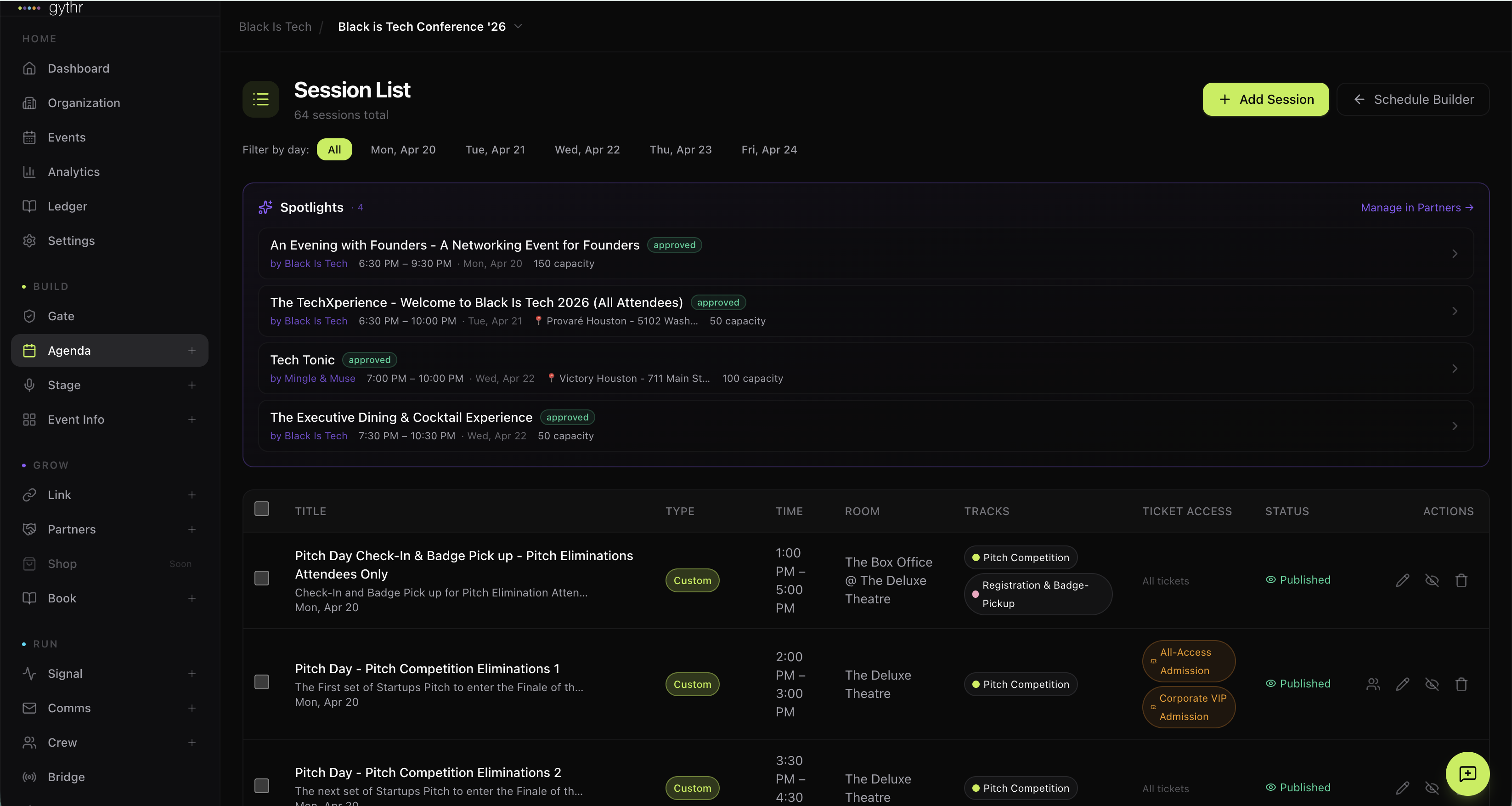Select the Ledger sidebar icon

(29, 206)
